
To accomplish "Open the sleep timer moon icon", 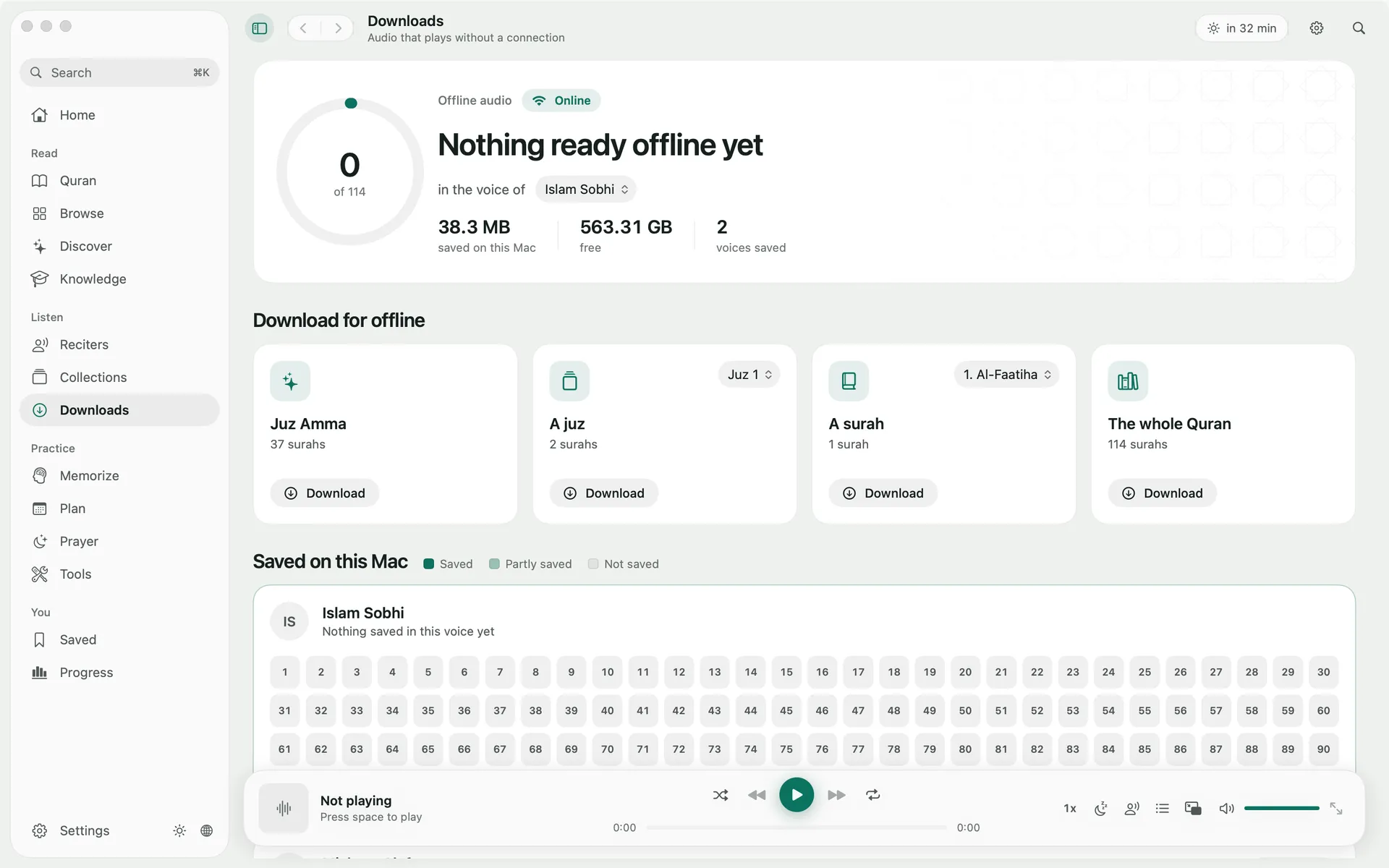I will [x=1101, y=809].
